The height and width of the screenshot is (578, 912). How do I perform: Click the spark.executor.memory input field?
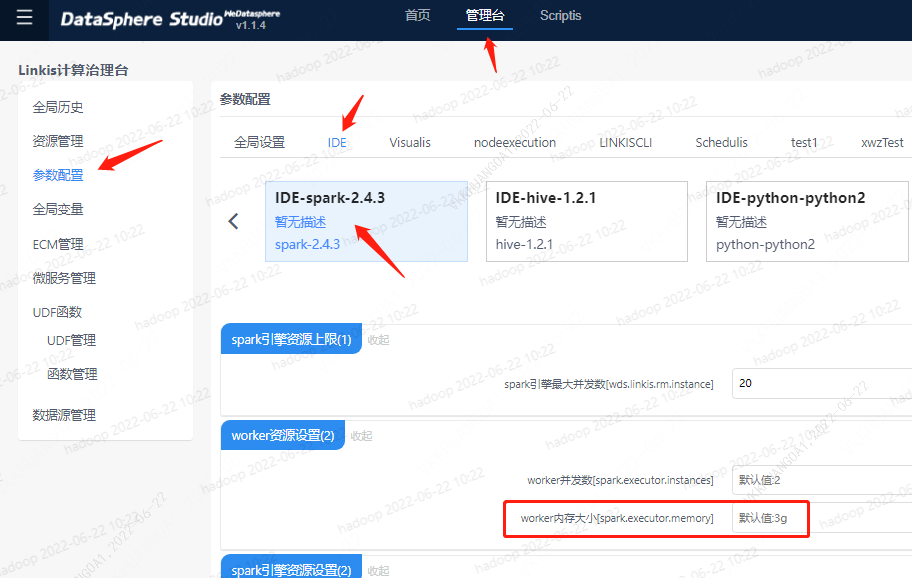click(x=820, y=518)
